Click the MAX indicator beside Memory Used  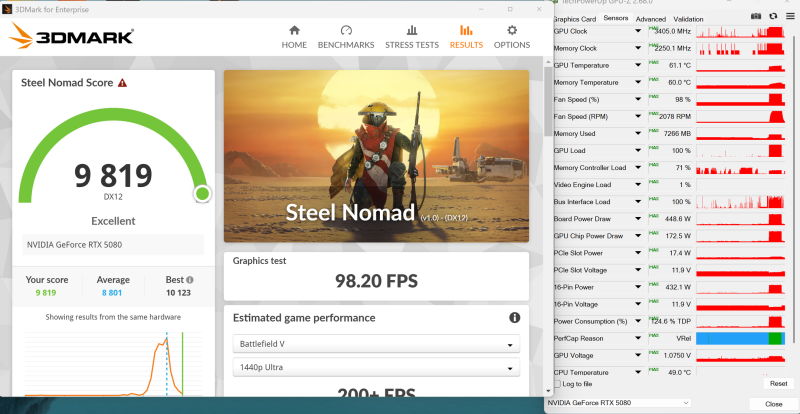pyautogui.click(x=653, y=131)
